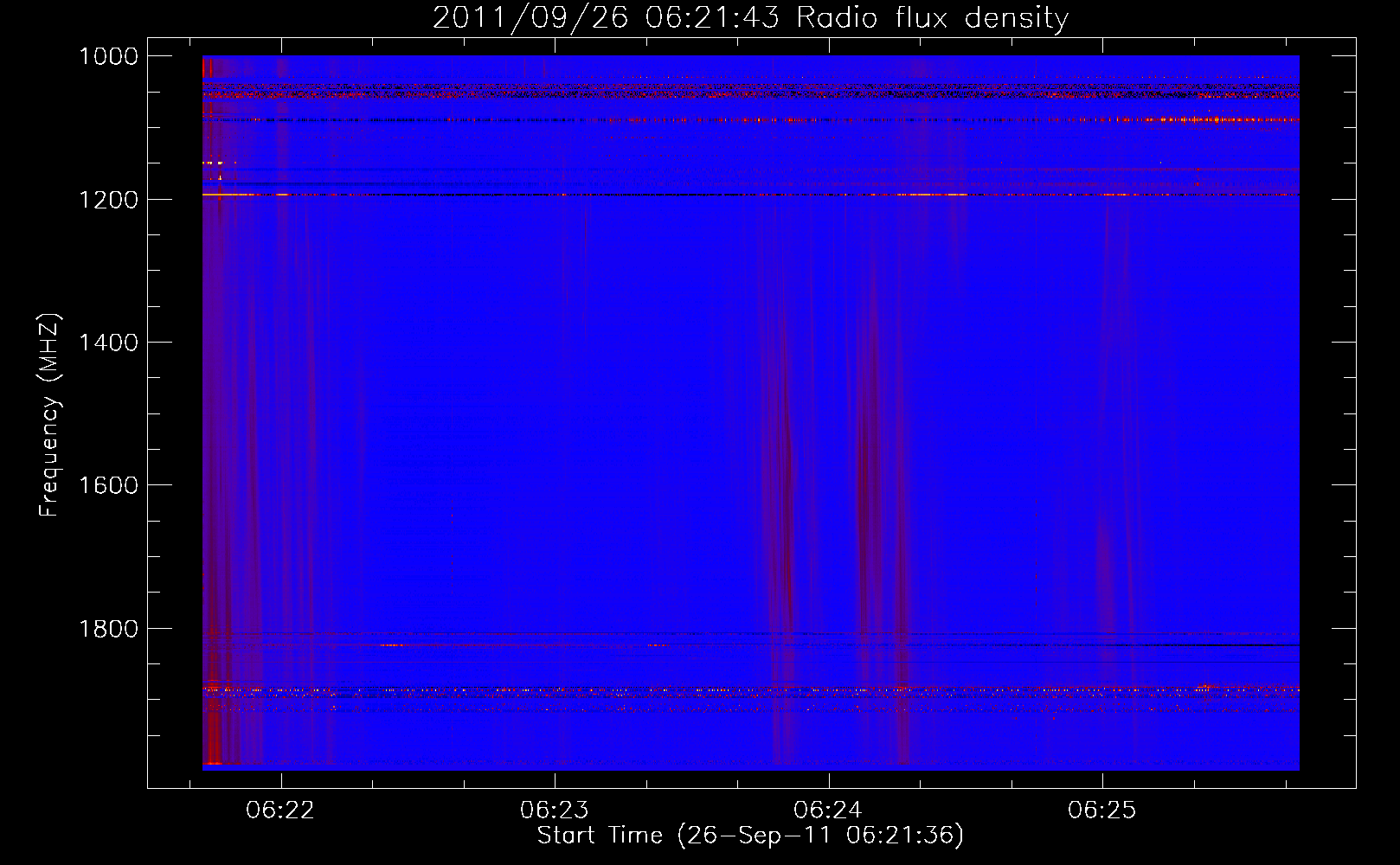Click the Start Time axis label
1400x865 pixels.
pos(750,836)
